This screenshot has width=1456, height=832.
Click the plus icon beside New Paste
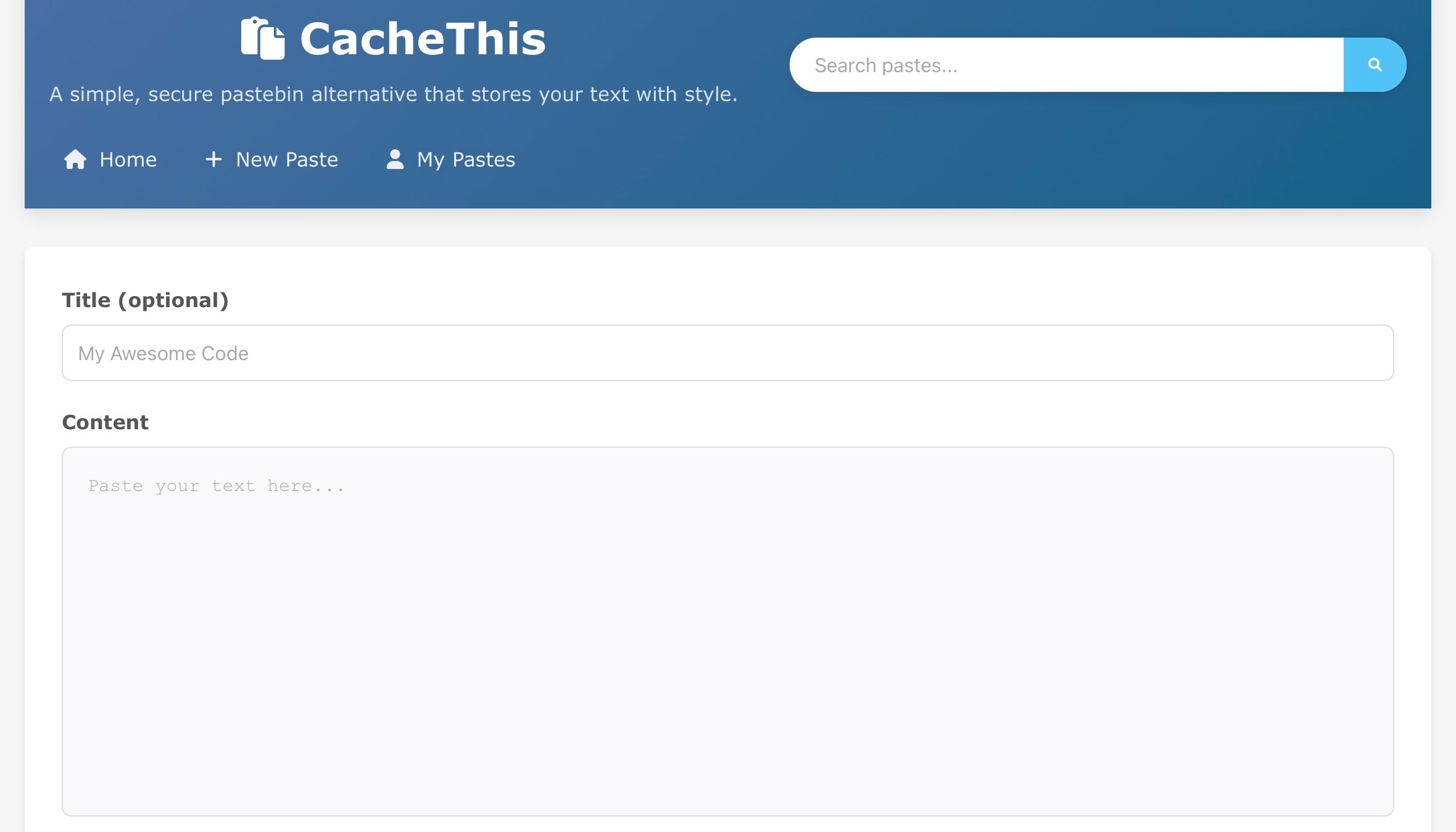pos(213,159)
